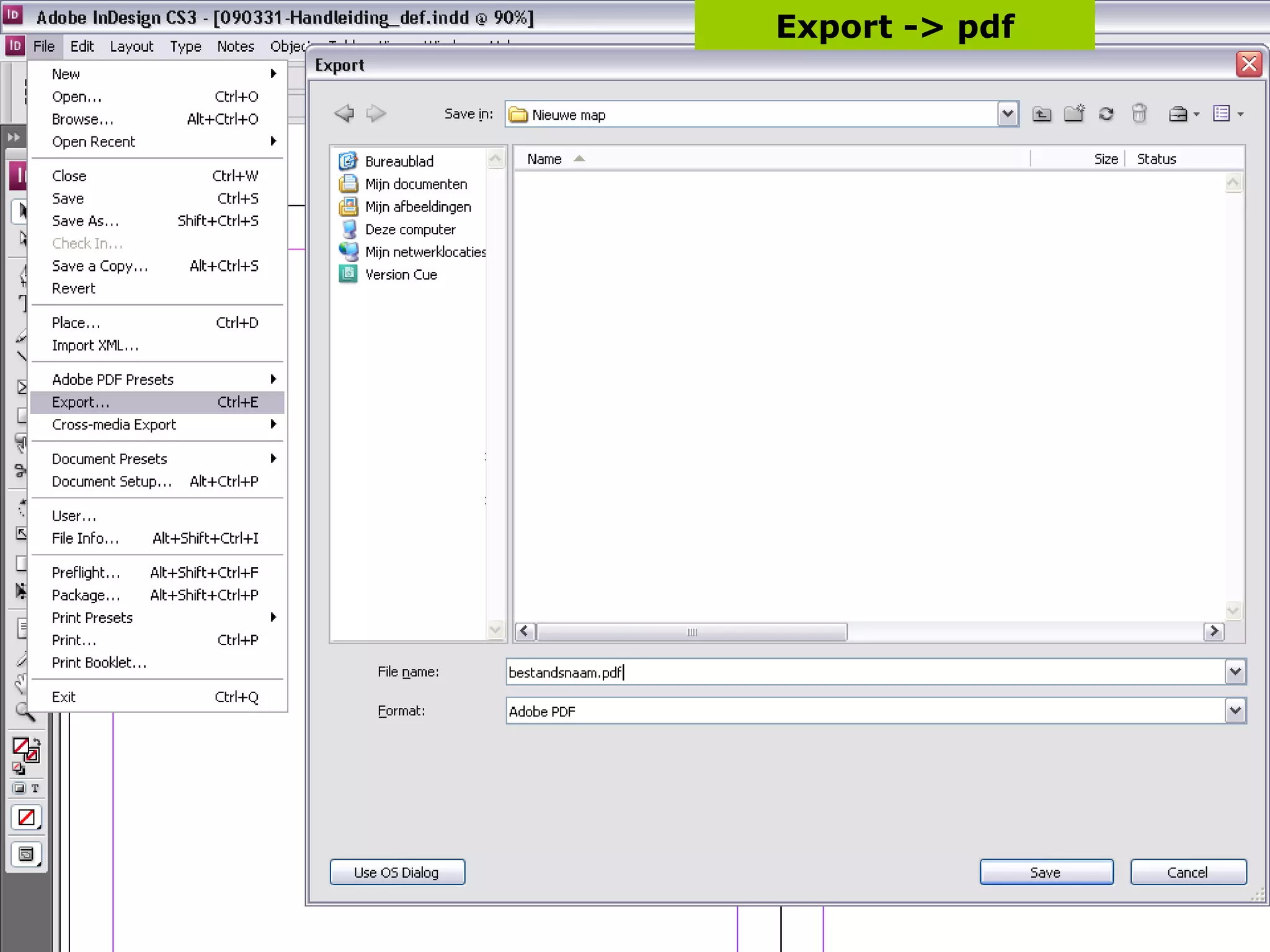Click the delete trash icon
1270x952 pixels.
tap(1139, 113)
